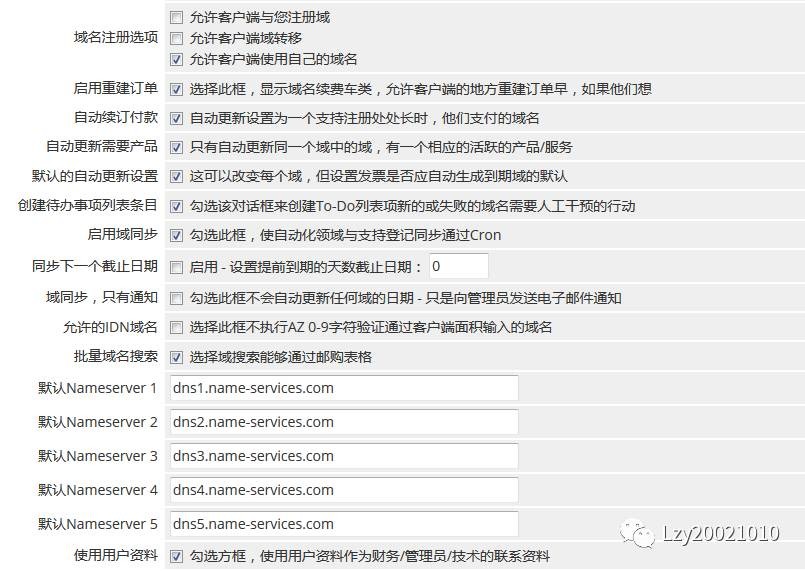Toggle the 默认的自动更新设置 checkbox

pyautogui.click(x=176, y=177)
